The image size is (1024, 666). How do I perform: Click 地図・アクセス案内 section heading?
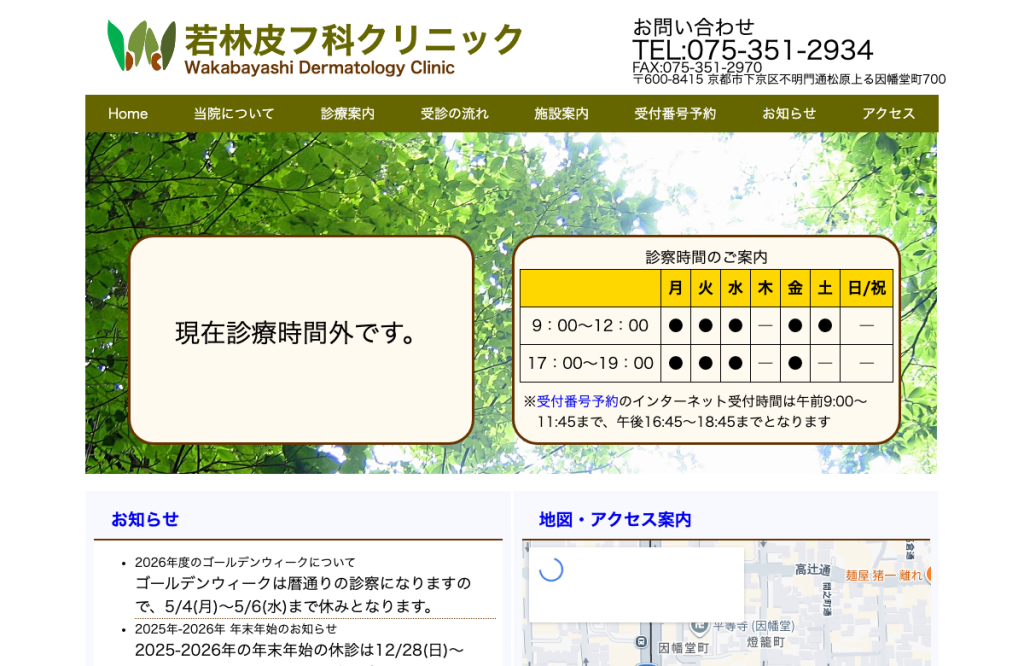pyautogui.click(x=615, y=519)
